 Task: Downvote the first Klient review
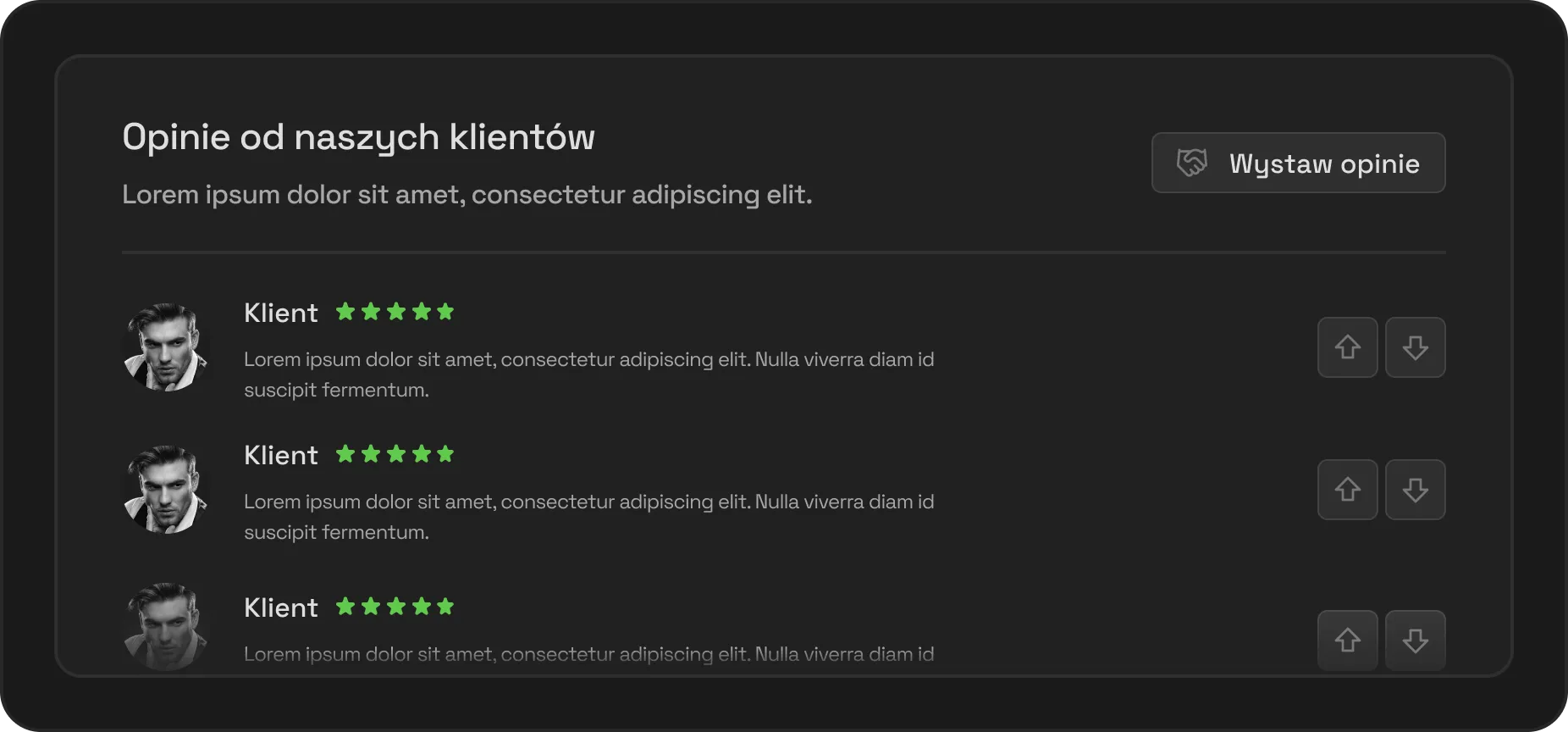tap(1415, 347)
